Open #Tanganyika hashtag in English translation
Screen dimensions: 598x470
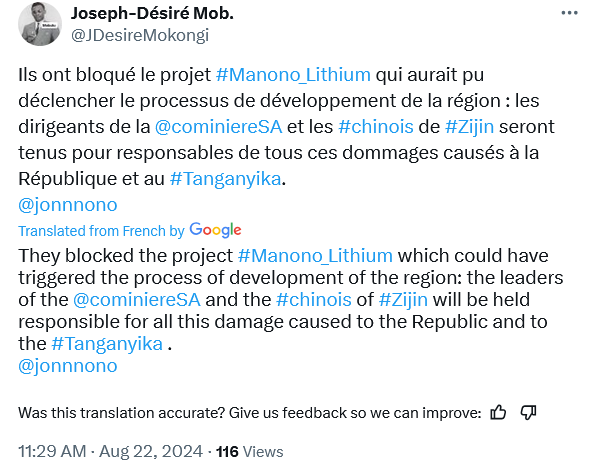107,344
